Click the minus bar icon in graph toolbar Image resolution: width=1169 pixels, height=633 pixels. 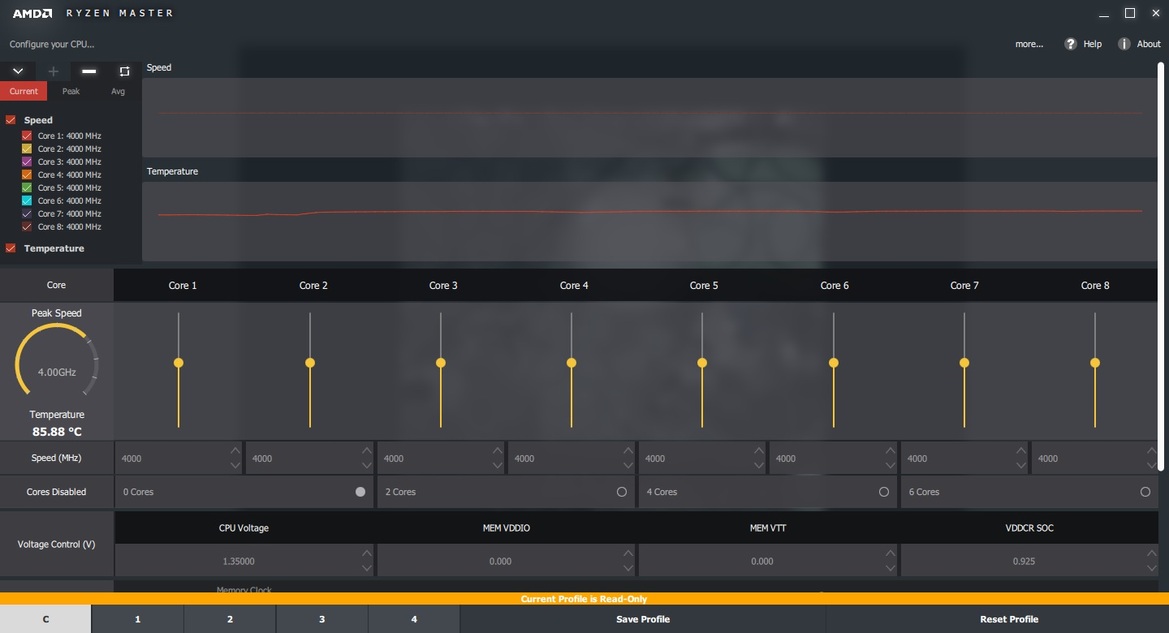pyautogui.click(x=89, y=71)
